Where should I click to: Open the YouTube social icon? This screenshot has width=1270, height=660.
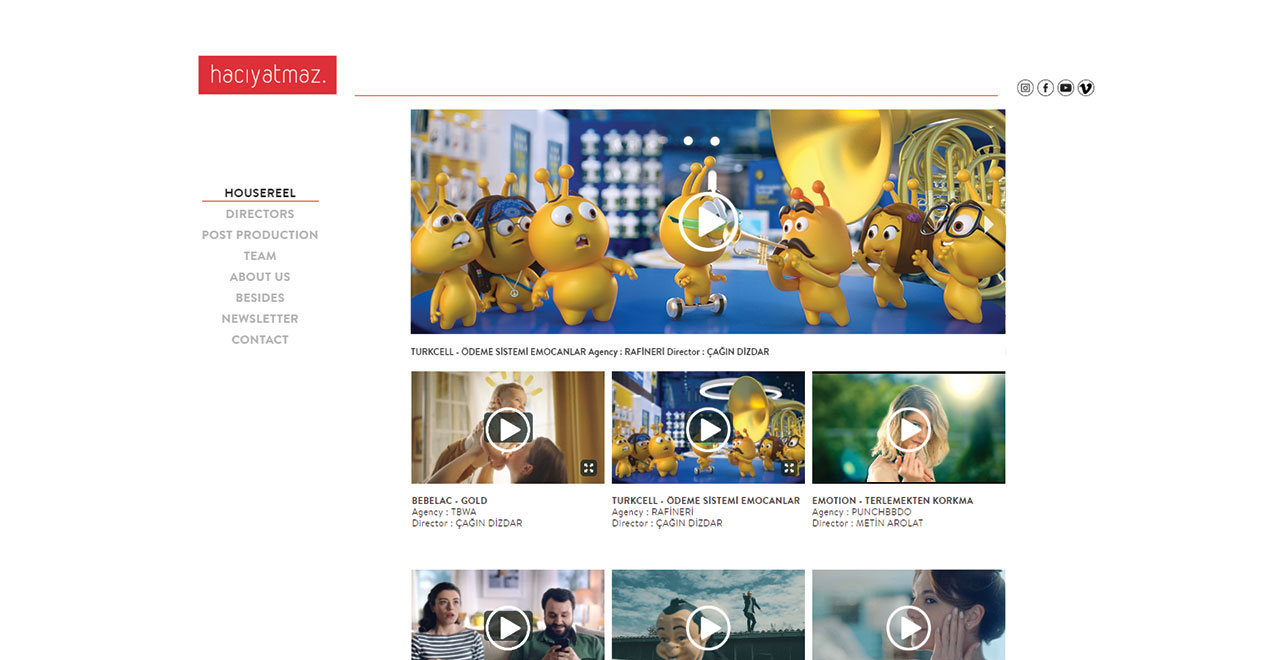coord(1066,88)
